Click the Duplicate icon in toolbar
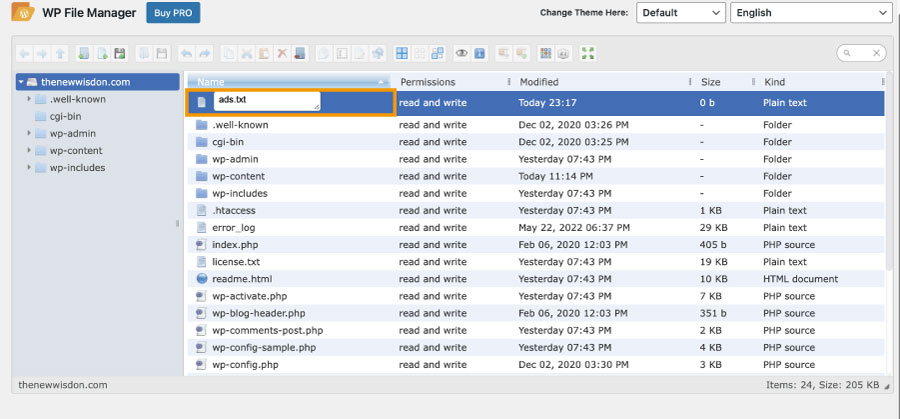The height and width of the screenshot is (419, 900). pos(324,53)
